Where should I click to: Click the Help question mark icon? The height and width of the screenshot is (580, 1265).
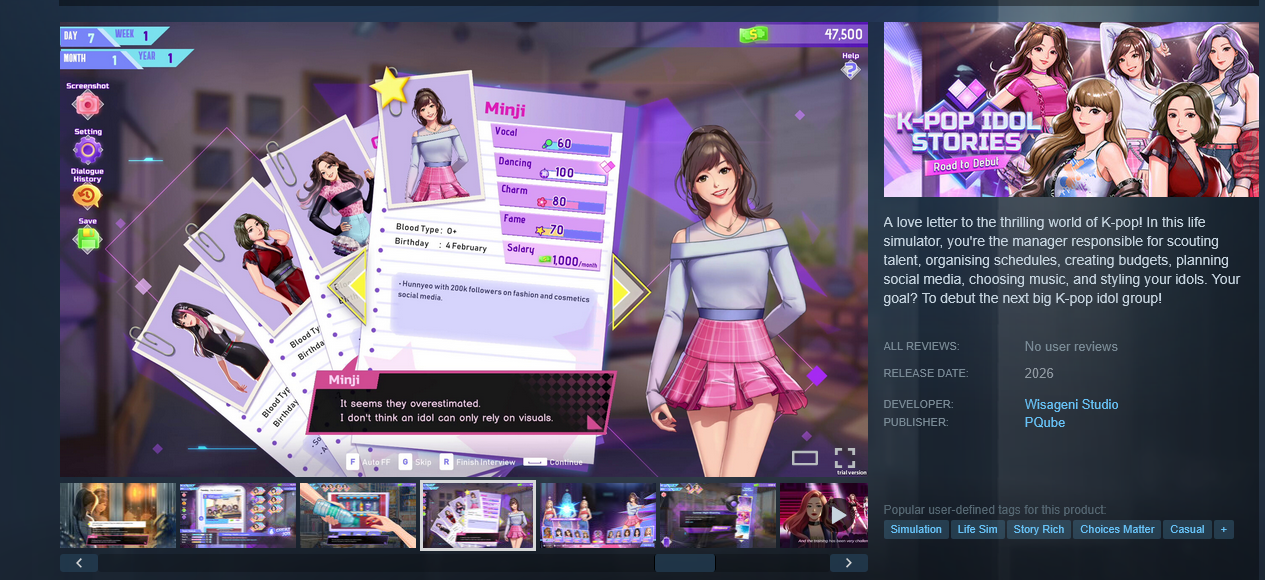point(850,69)
